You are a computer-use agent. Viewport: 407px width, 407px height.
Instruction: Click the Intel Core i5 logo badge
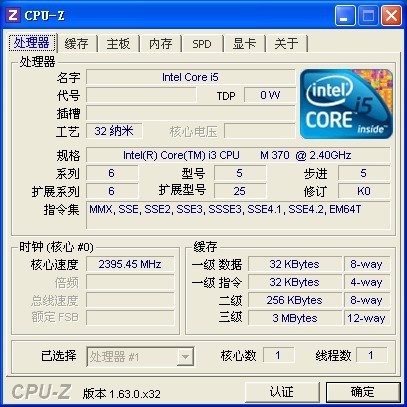(346, 104)
